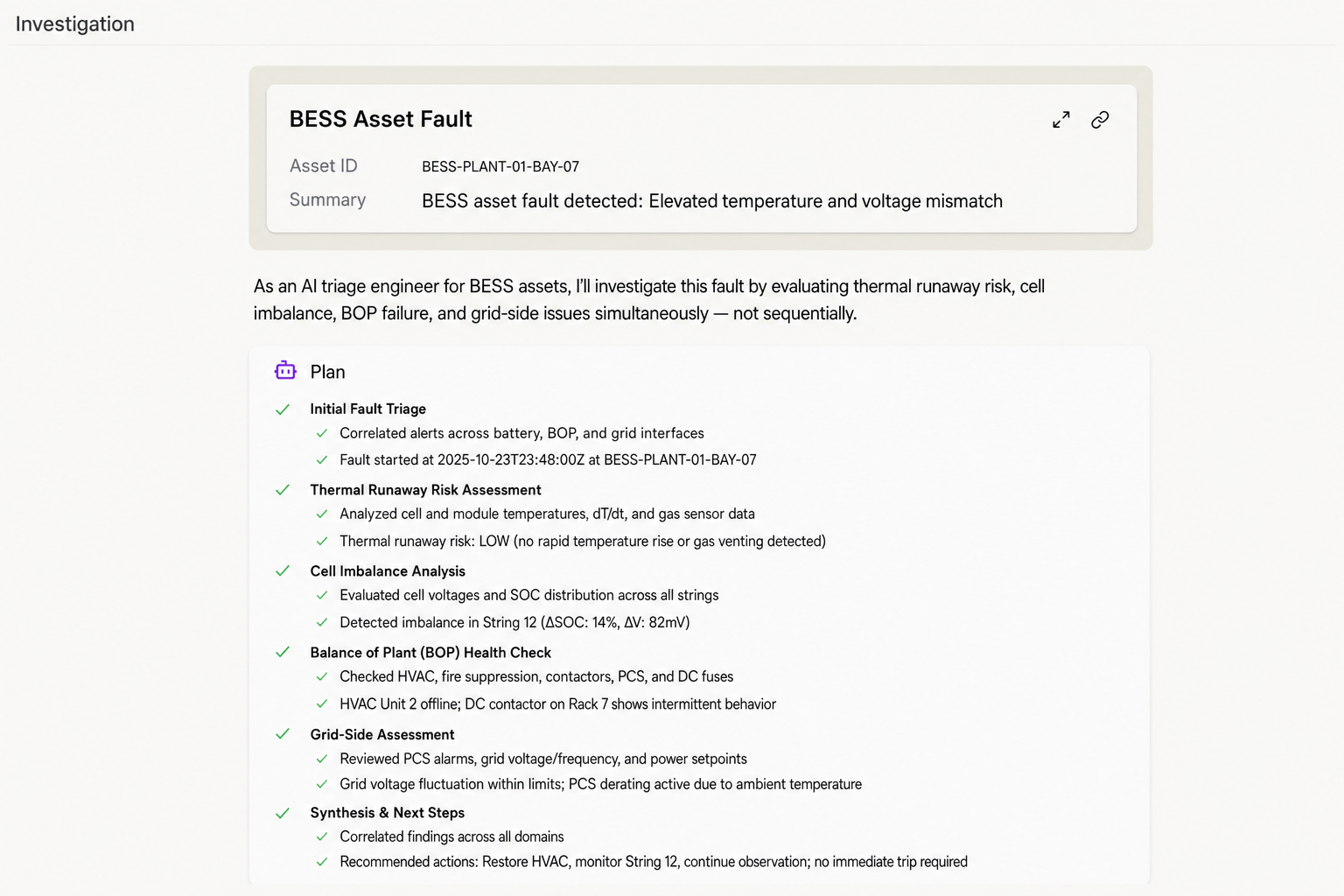1344x896 pixels.
Task: Expand the BESS Asset Fault card
Action: pos(1060,120)
